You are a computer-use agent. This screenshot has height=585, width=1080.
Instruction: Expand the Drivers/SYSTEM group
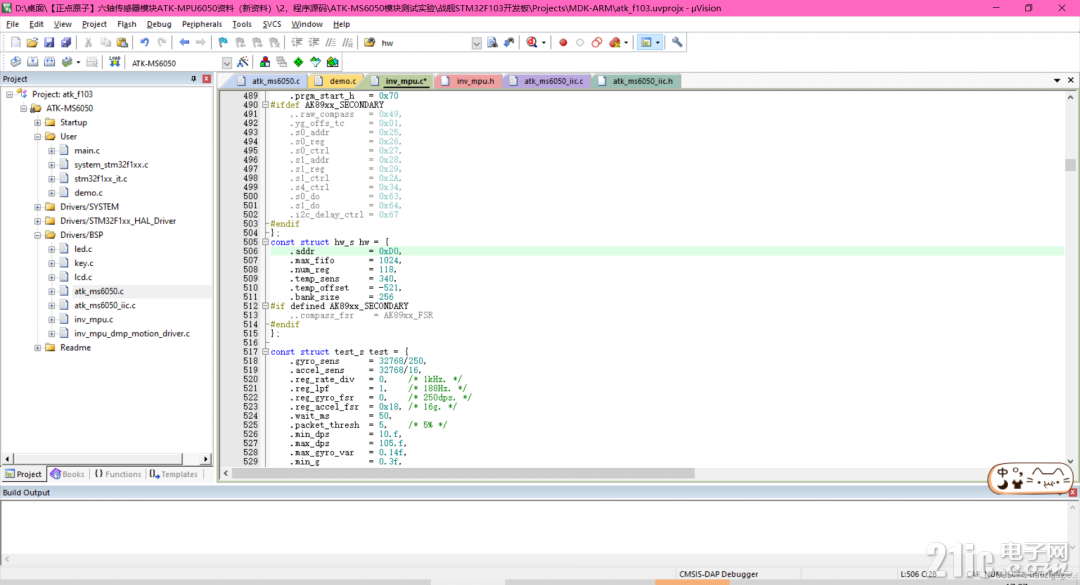click(x=37, y=207)
